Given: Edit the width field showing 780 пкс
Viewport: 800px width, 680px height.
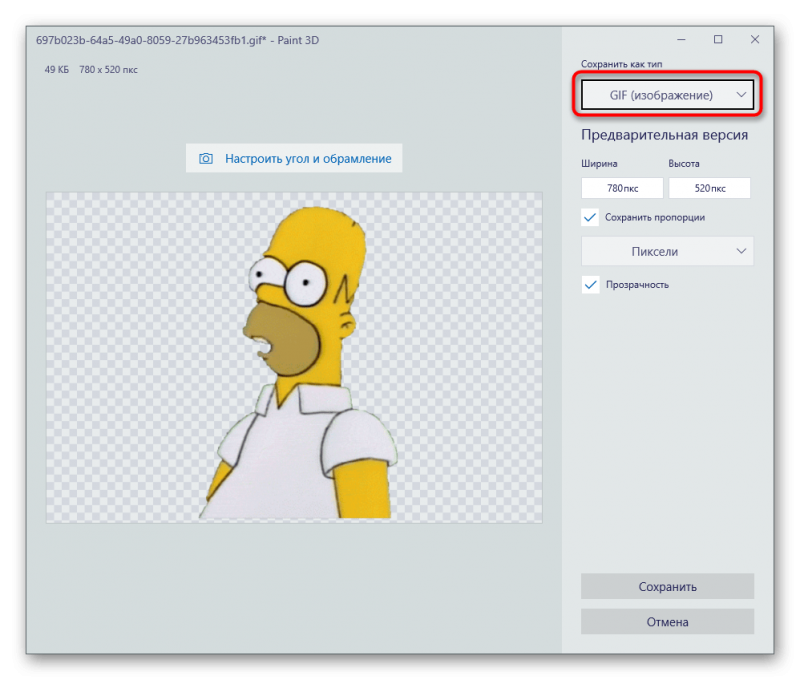Looking at the screenshot, I should pos(622,188).
